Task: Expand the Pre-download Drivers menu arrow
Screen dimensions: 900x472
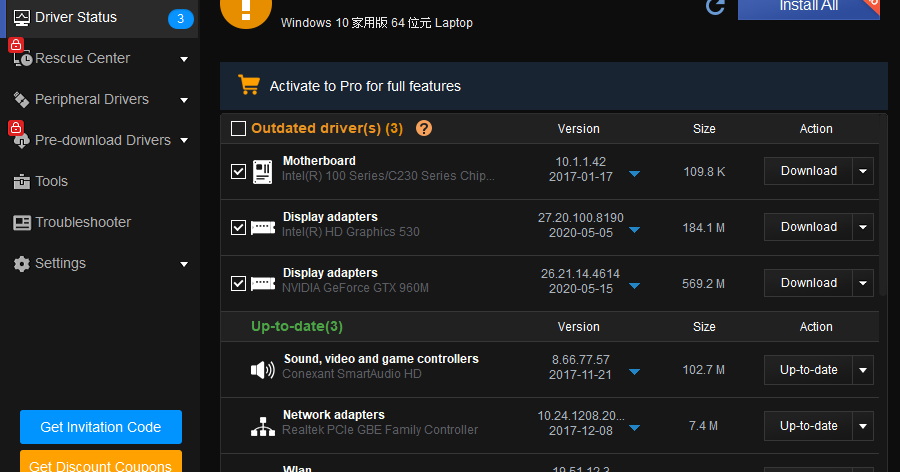Action: point(184,141)
